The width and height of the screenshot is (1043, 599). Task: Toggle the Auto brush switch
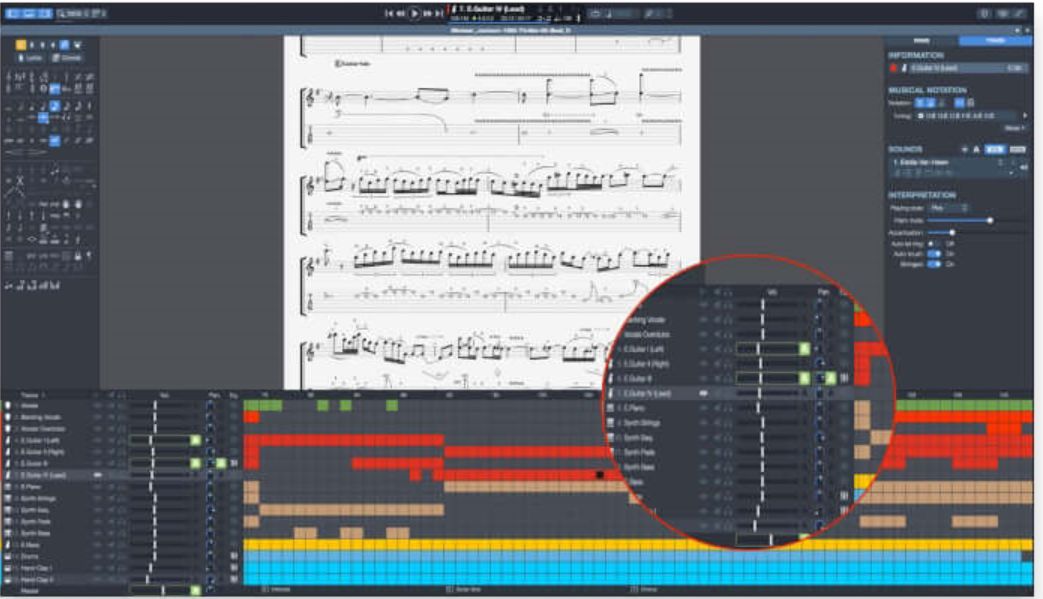[x=933, y=254]
